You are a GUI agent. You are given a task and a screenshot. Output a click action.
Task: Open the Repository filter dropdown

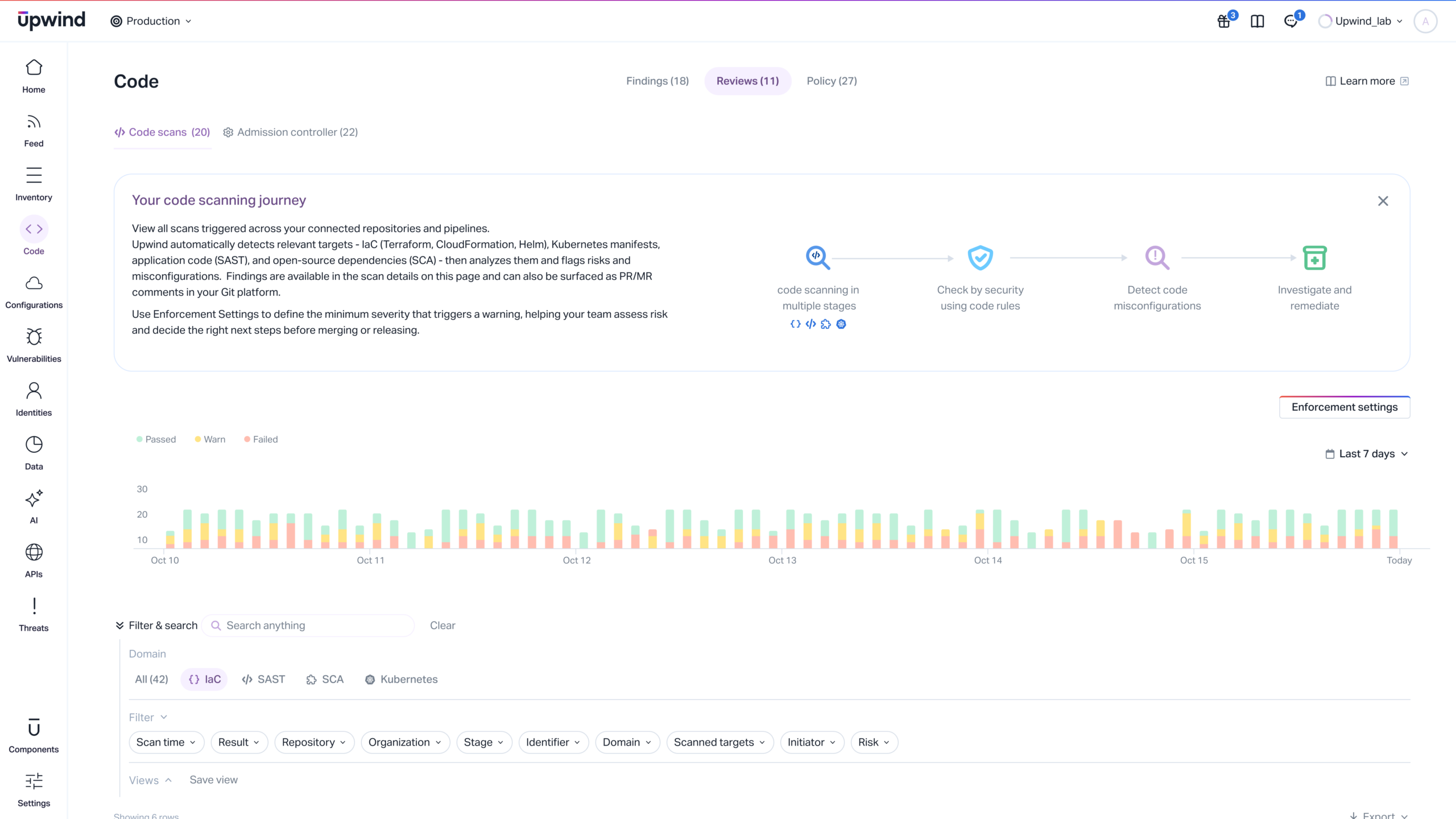pos(314,742)
